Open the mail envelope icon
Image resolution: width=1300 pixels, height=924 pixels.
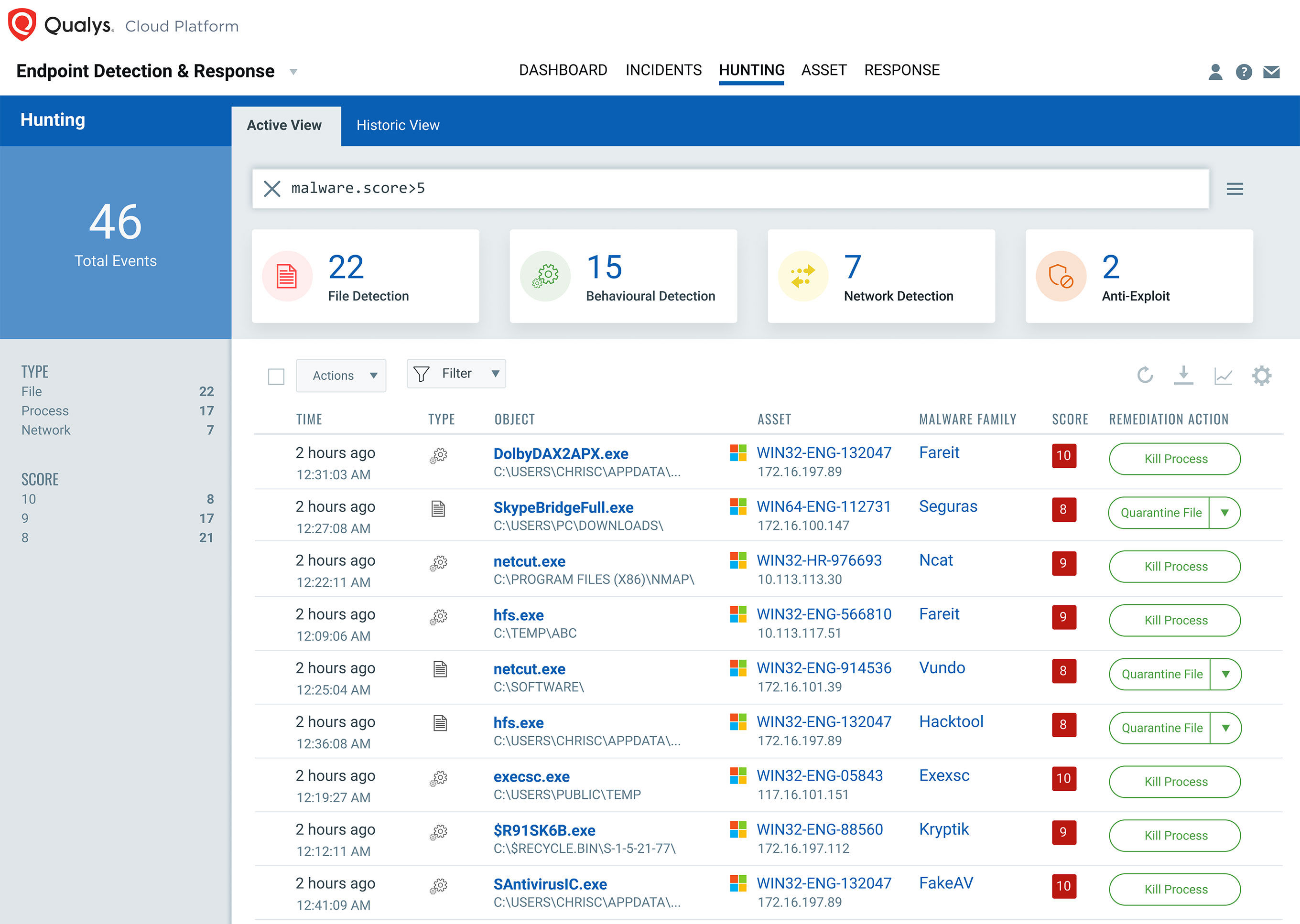pos(1271,72)
